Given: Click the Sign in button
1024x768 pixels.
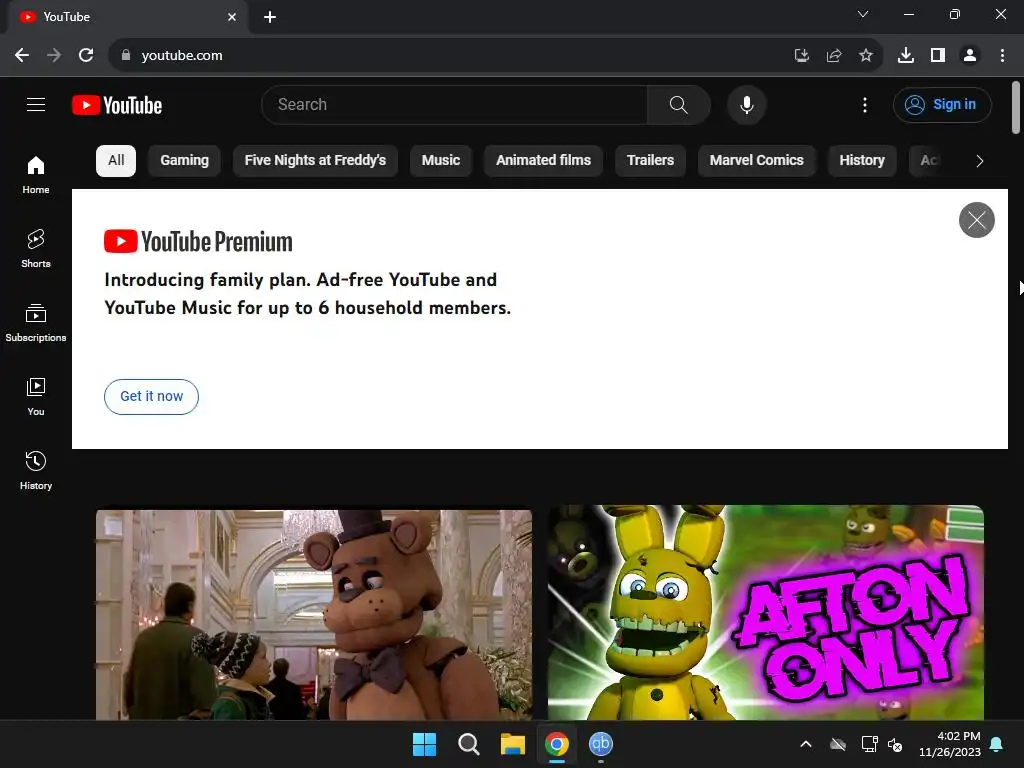Looking at the screenshot, I should tap(942, 104).
